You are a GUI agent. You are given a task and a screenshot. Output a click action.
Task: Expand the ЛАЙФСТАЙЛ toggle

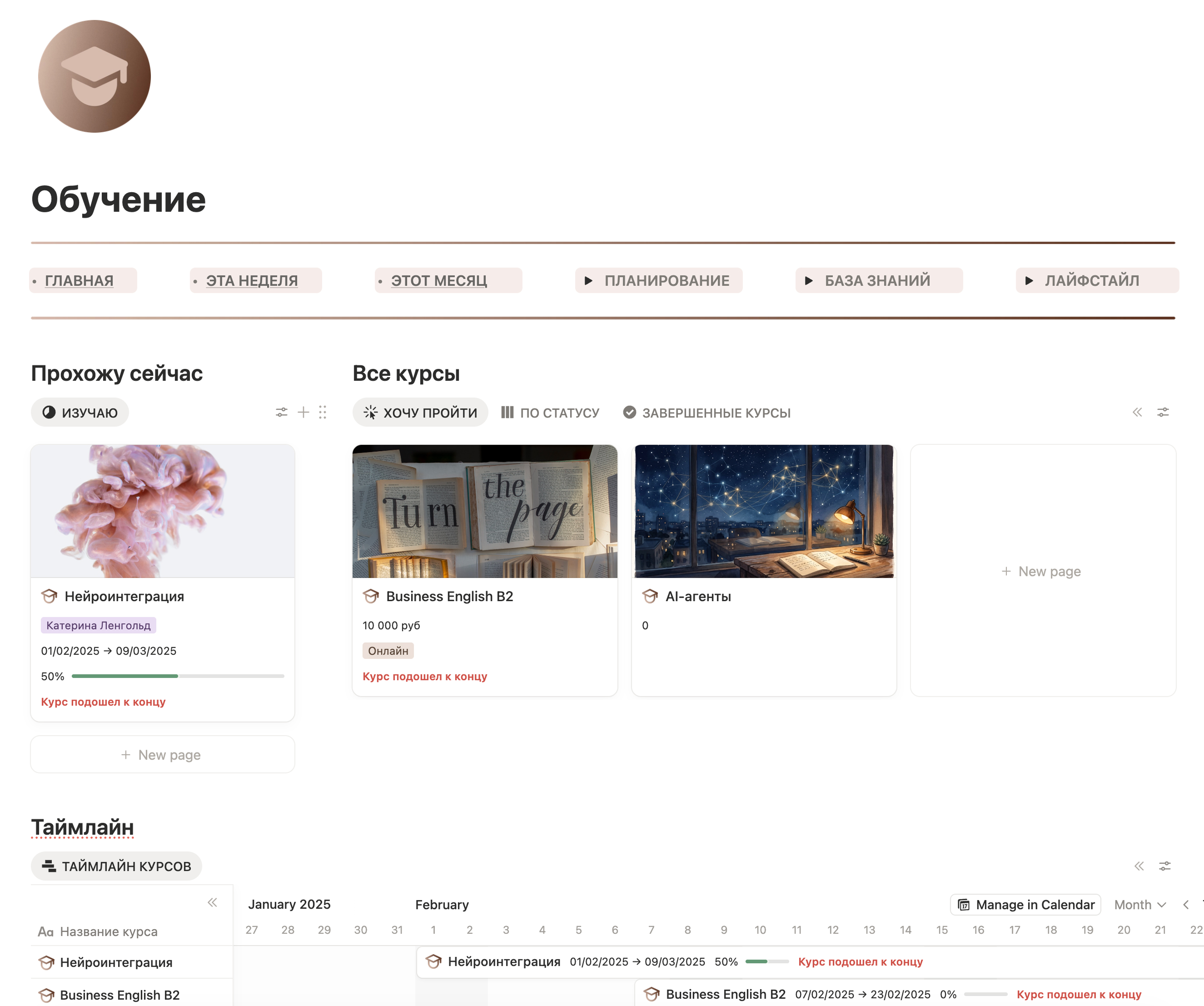coord(1029,280)
